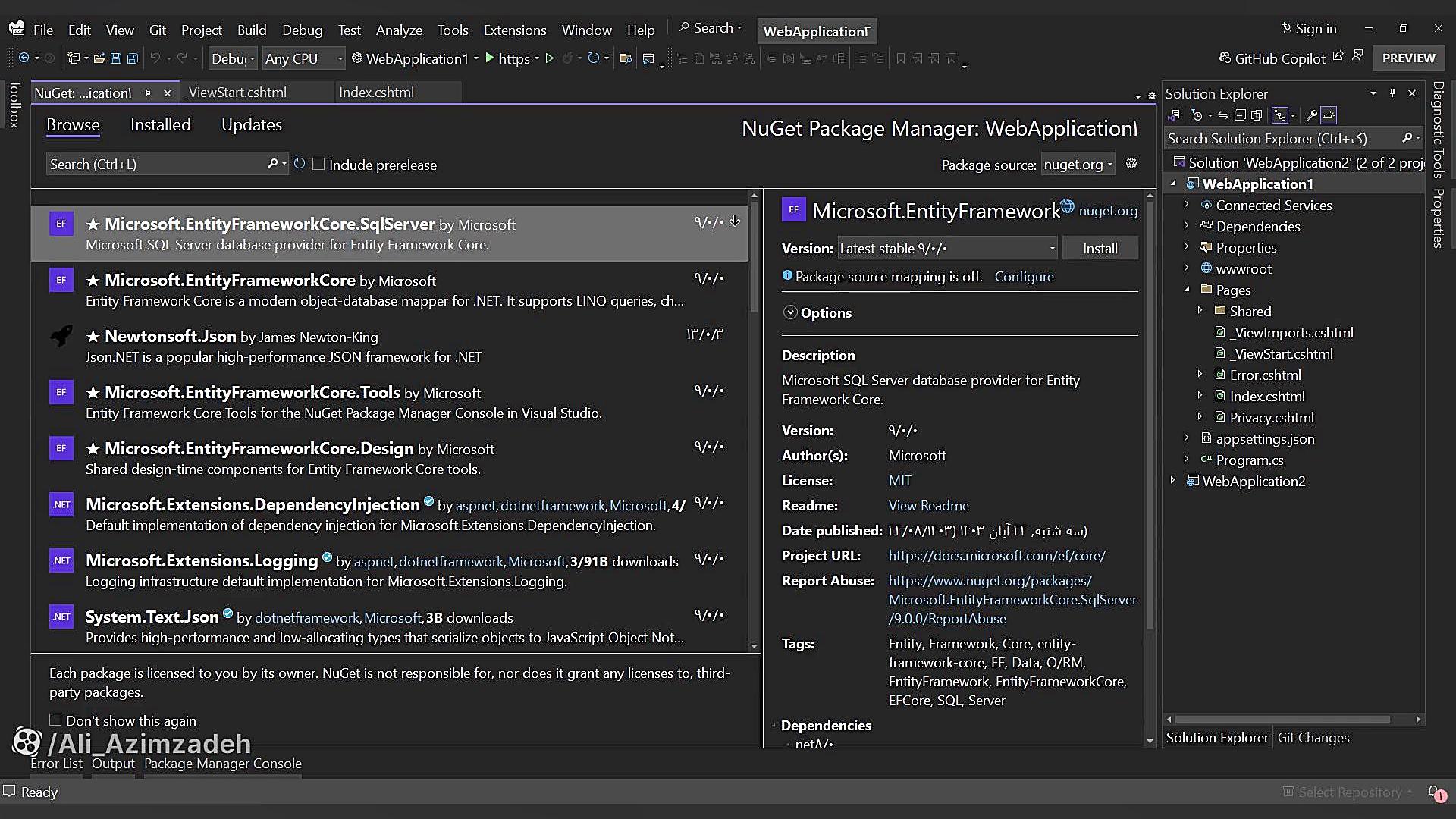Click the GitHub Copilot icon

(x=1224, y=58)
